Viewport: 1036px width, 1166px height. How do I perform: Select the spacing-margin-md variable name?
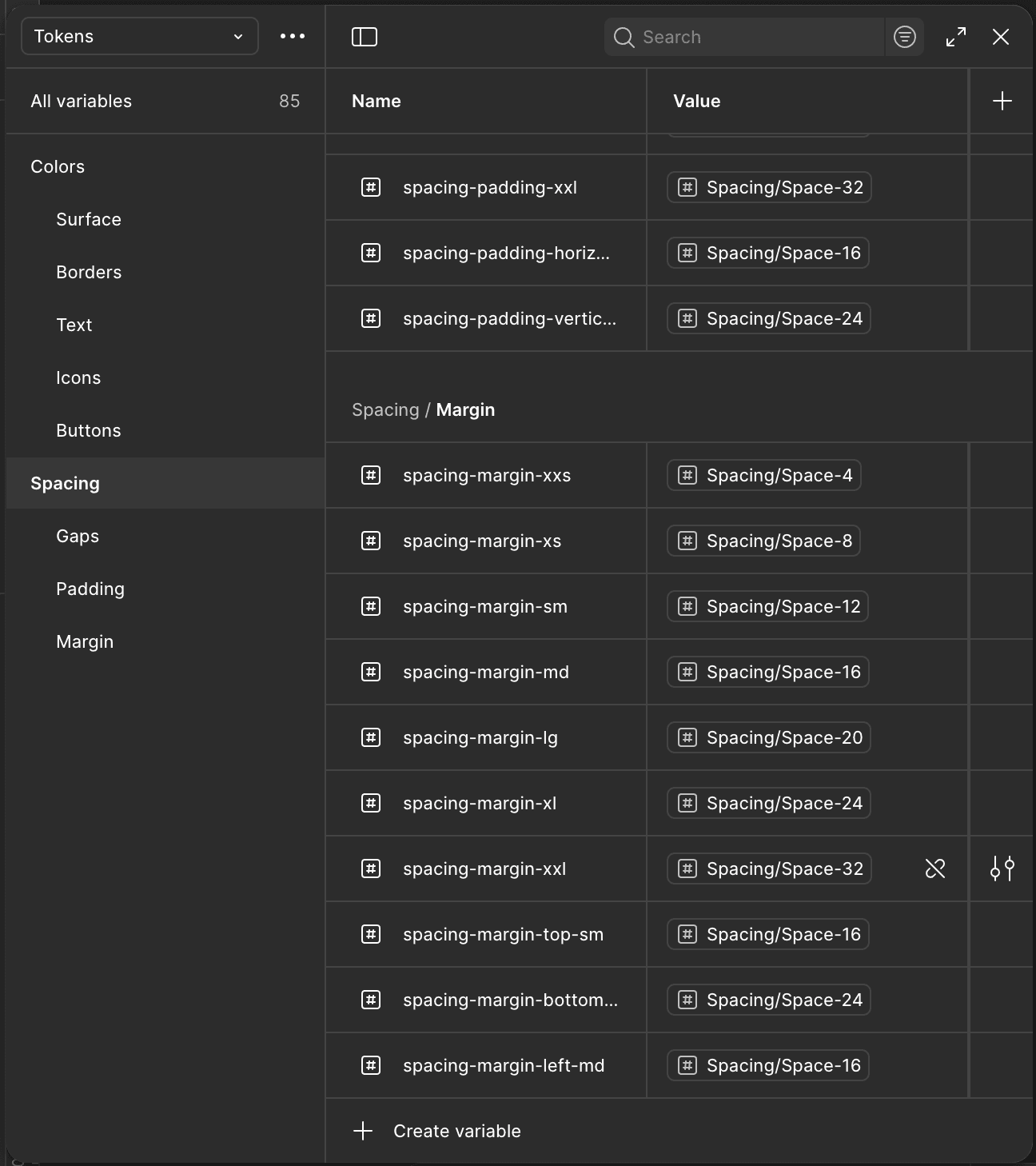(486, 672)
